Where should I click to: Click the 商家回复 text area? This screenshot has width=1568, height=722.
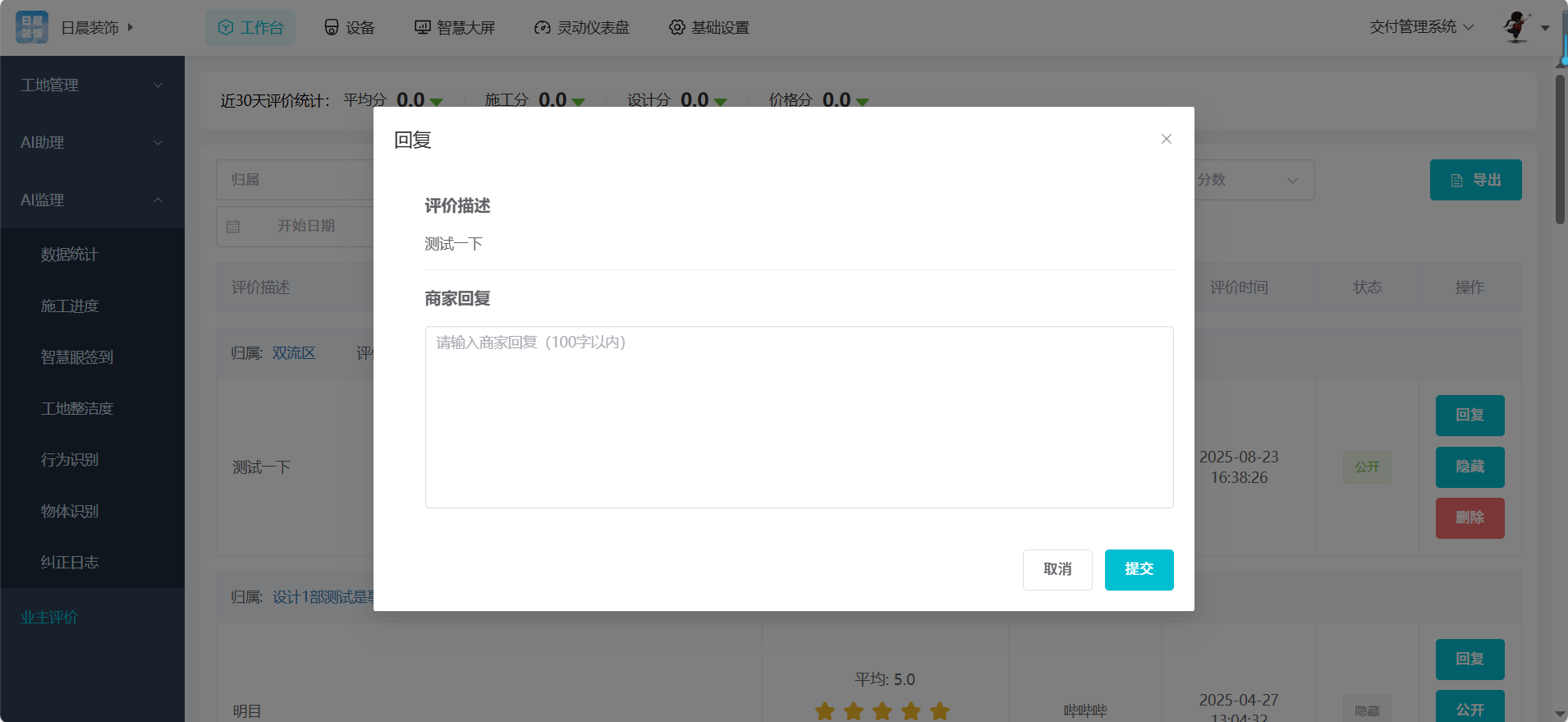[799, 416]
